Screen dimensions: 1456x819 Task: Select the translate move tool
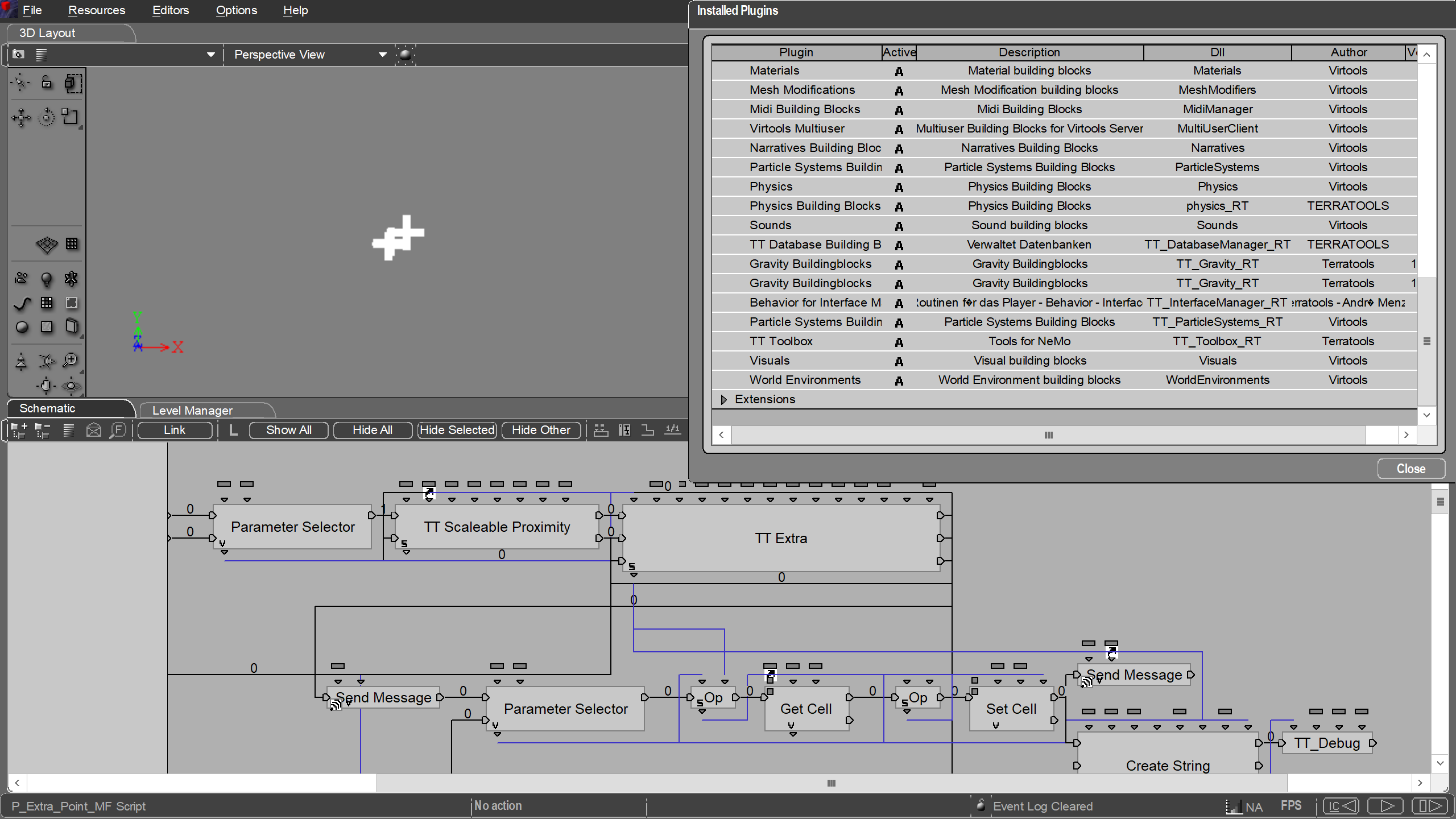tap(21, 118)
